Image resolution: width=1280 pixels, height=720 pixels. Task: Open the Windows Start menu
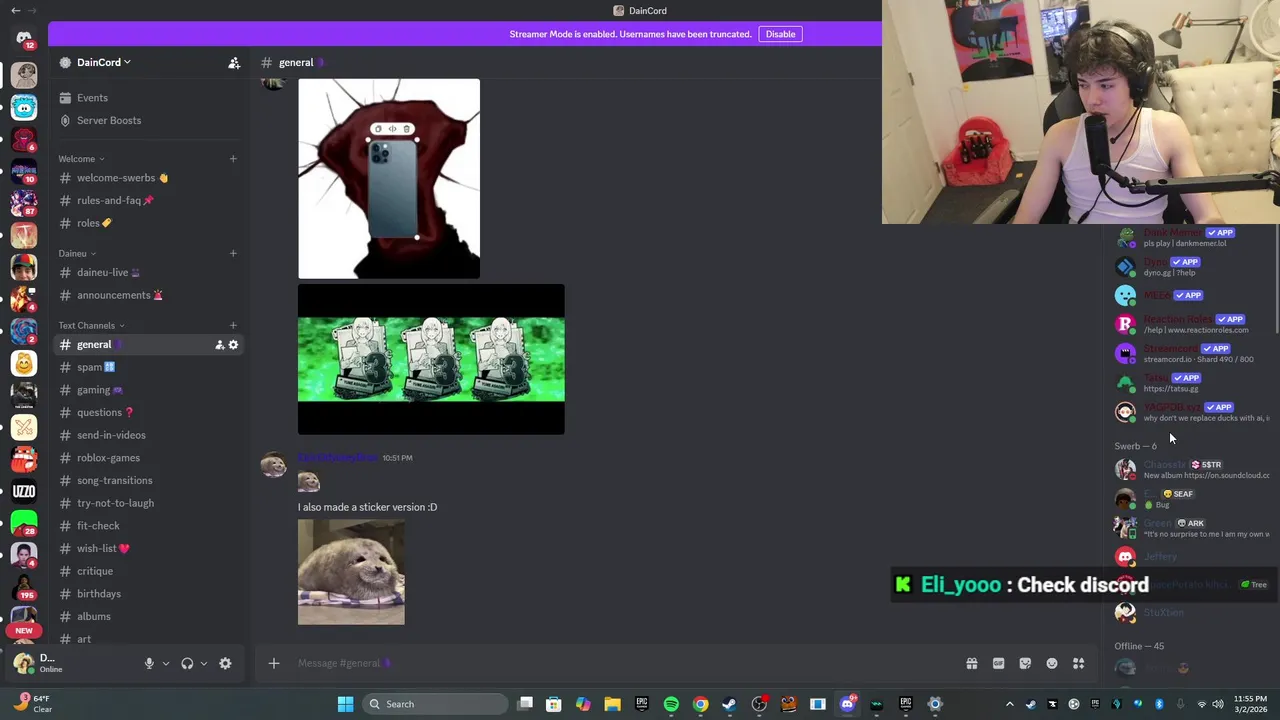[x=345, y=704]
